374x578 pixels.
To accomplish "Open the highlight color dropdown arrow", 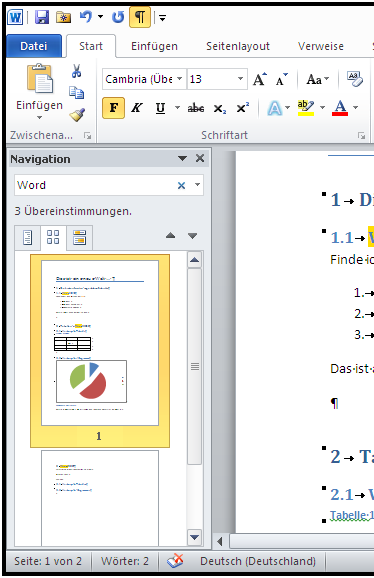I will tap(322, 108).
